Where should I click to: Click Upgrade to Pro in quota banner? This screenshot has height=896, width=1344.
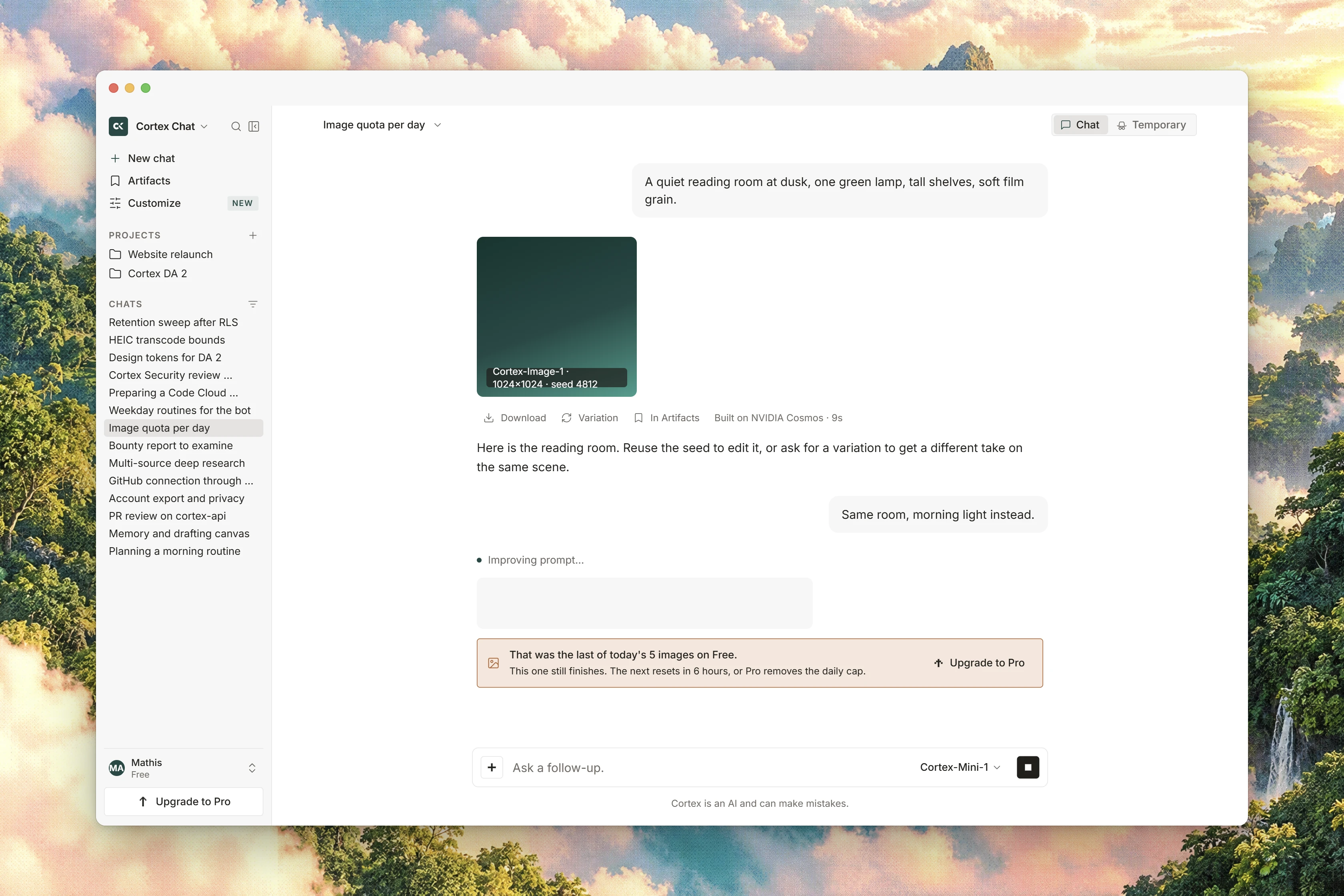click(x=979, y=663)
